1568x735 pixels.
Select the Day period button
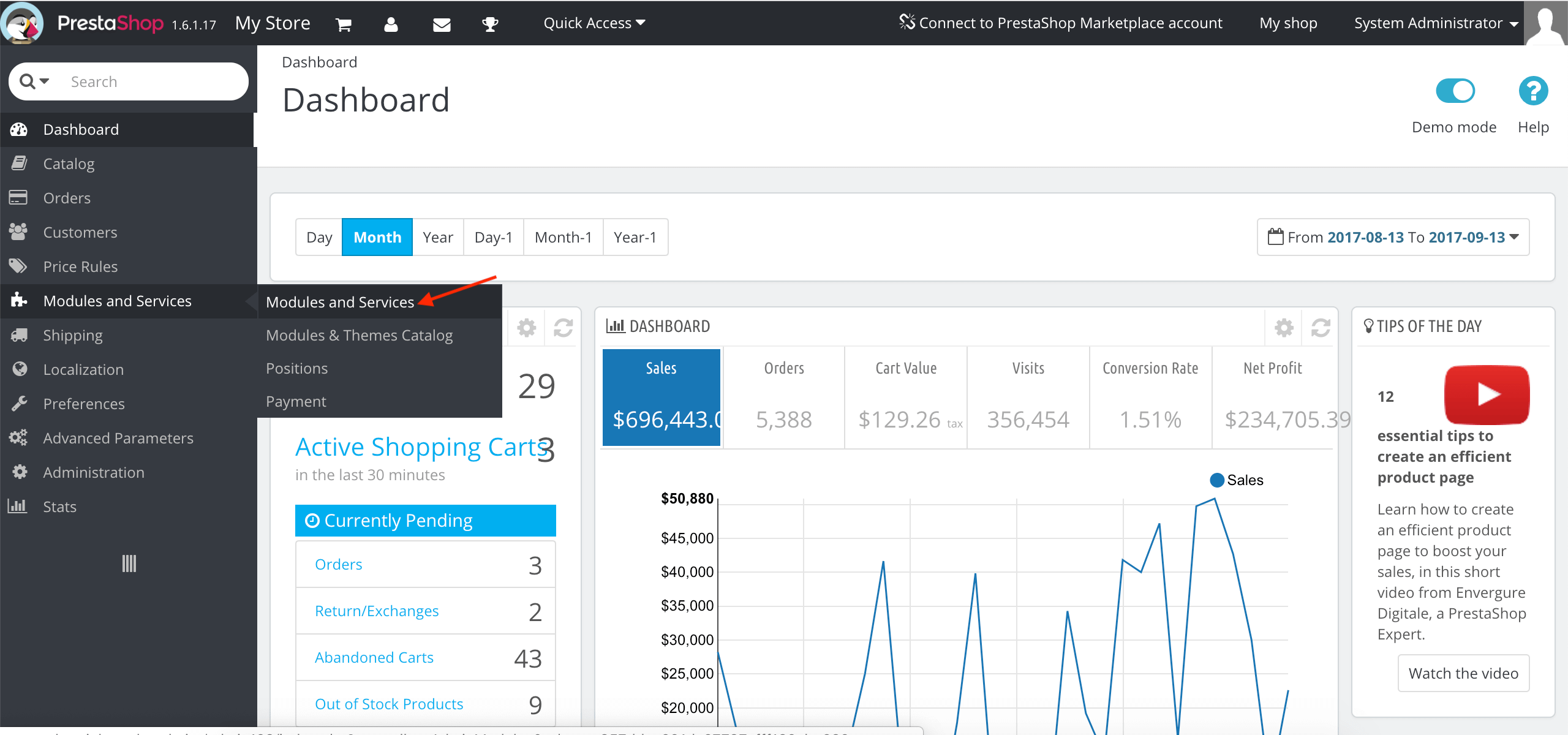coord(319,237)
